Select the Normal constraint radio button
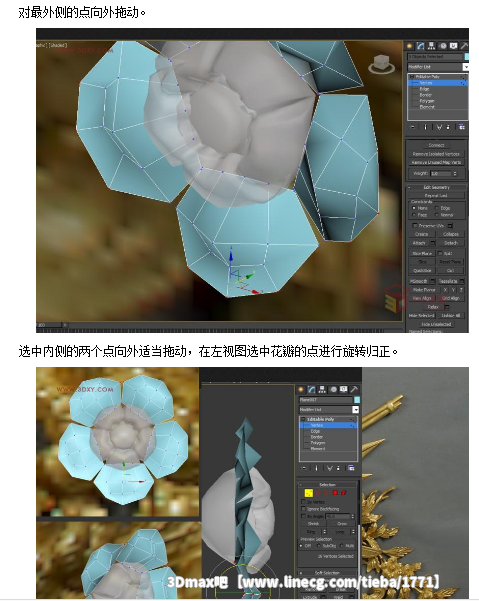 click(x=436, y=215)
